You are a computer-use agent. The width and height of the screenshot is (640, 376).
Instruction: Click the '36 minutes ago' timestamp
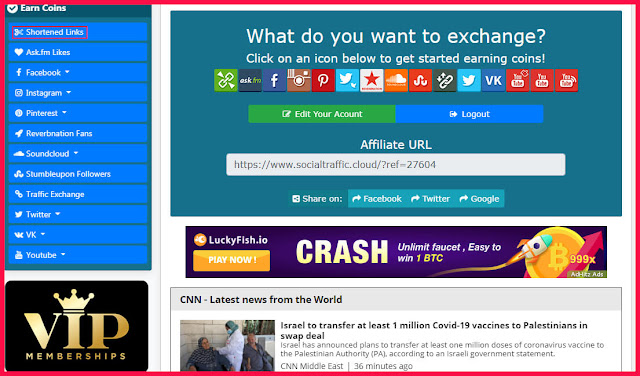tap(383, 366)
